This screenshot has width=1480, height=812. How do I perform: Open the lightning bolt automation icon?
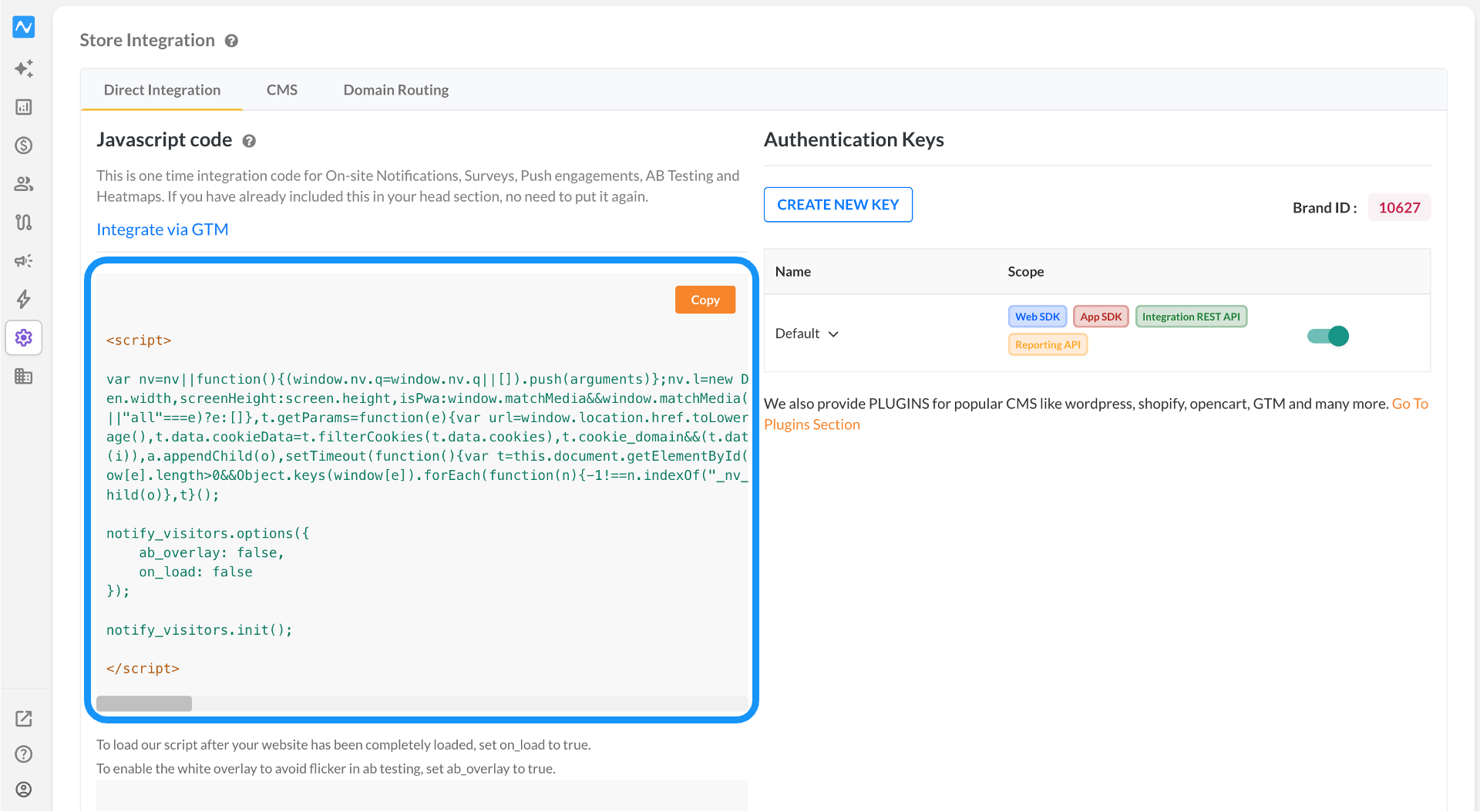point(24,299)
